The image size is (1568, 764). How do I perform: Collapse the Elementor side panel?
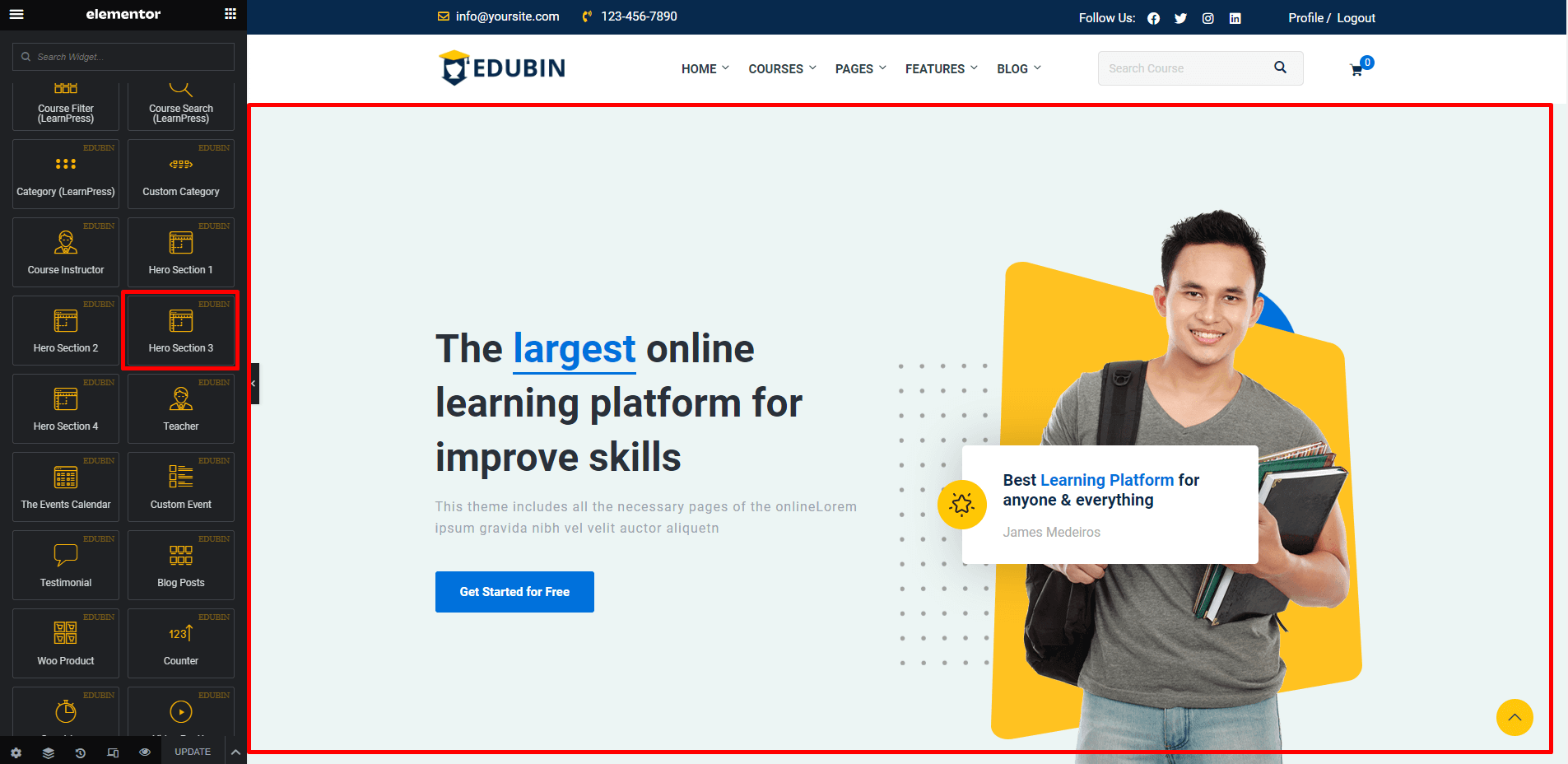pos(254,384)
